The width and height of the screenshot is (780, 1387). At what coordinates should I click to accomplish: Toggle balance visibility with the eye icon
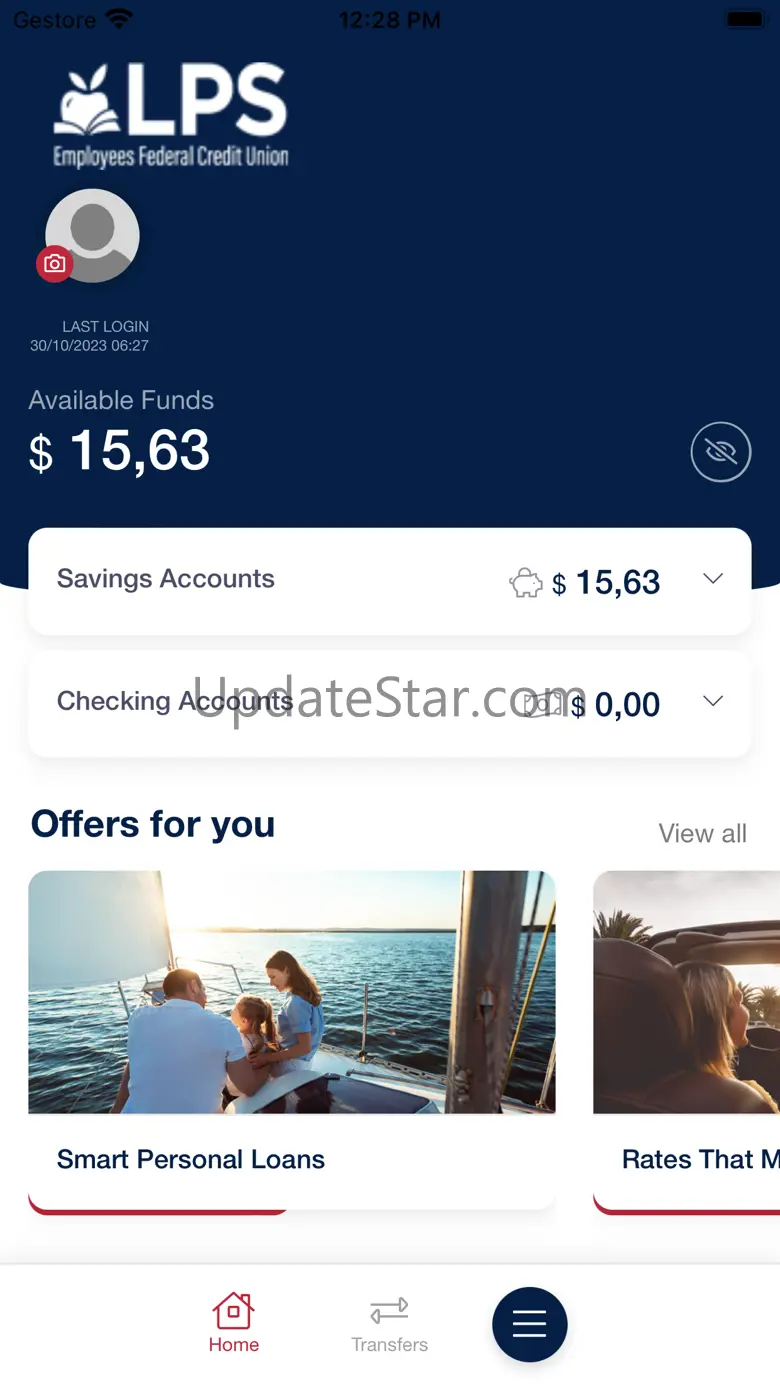tap(721, 452)
